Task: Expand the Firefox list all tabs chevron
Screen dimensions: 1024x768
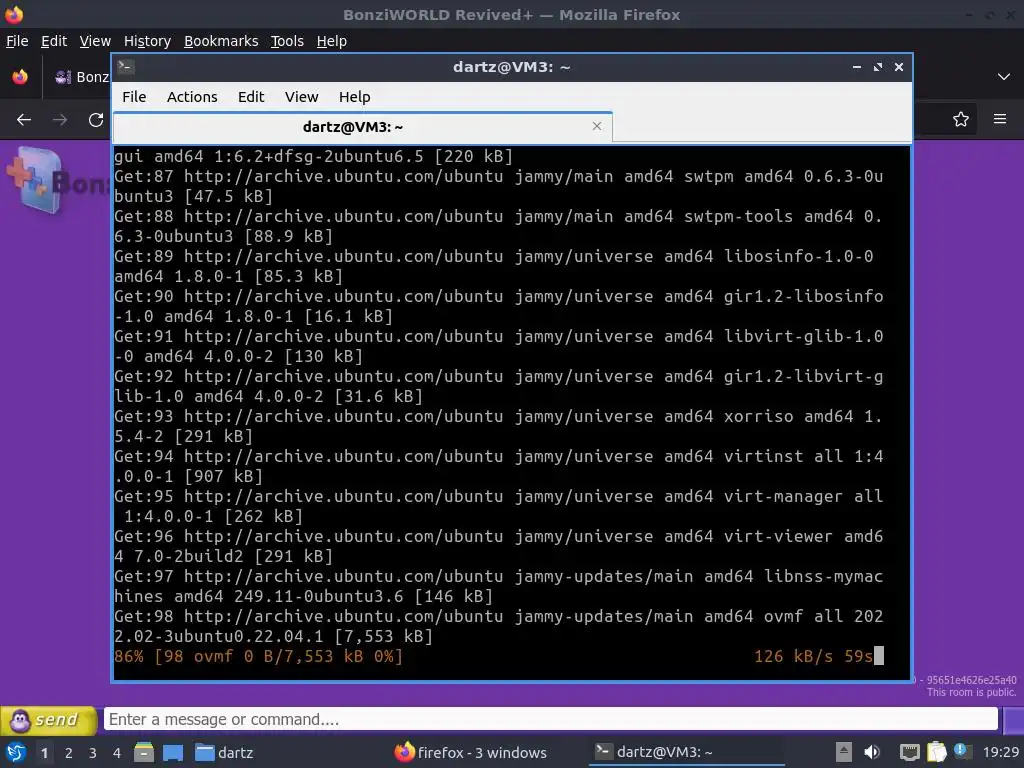Action: pos(1004,77)
